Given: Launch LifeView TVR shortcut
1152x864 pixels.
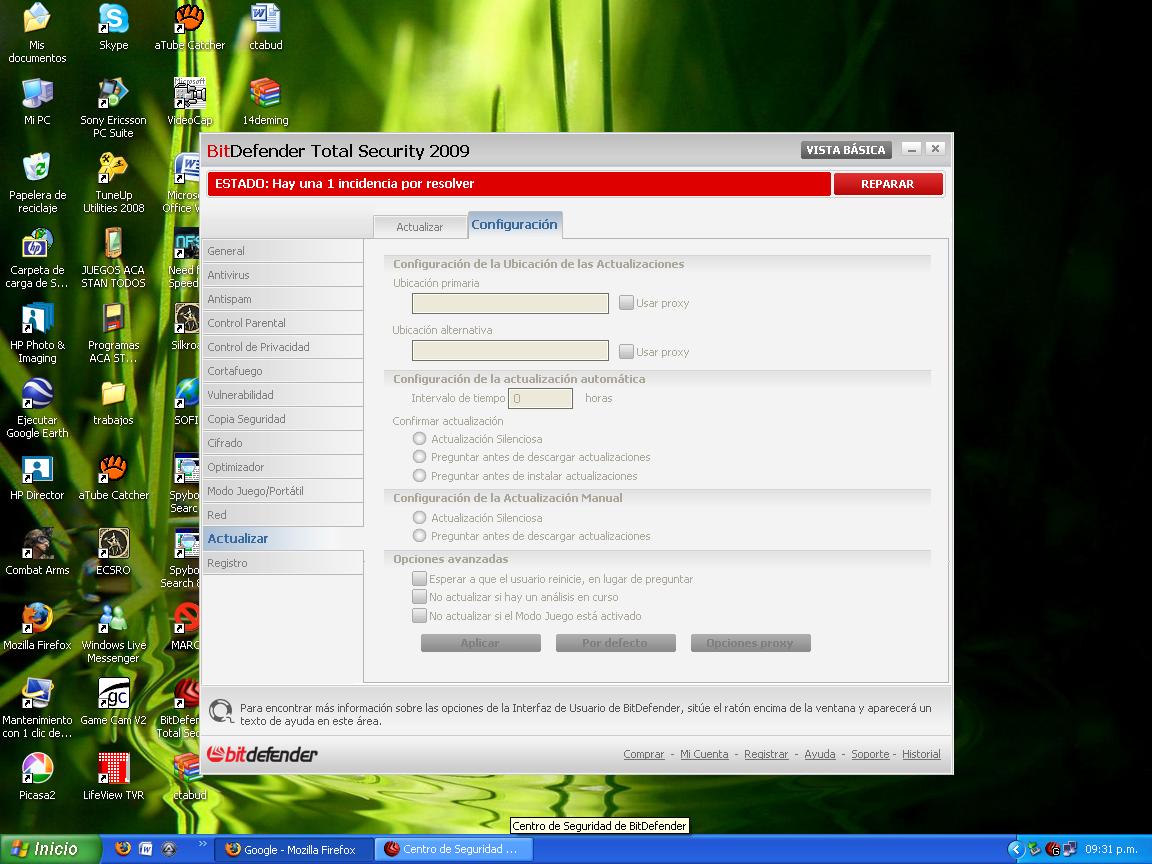Looking at the screenshot, I should click(113, 776).
